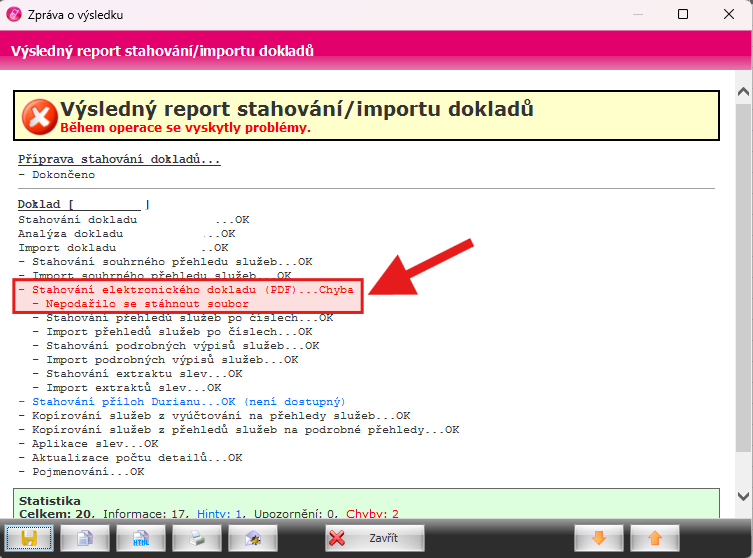
Task: Close the Zpráva o výsledku window
Action: [x=728, y=15]
